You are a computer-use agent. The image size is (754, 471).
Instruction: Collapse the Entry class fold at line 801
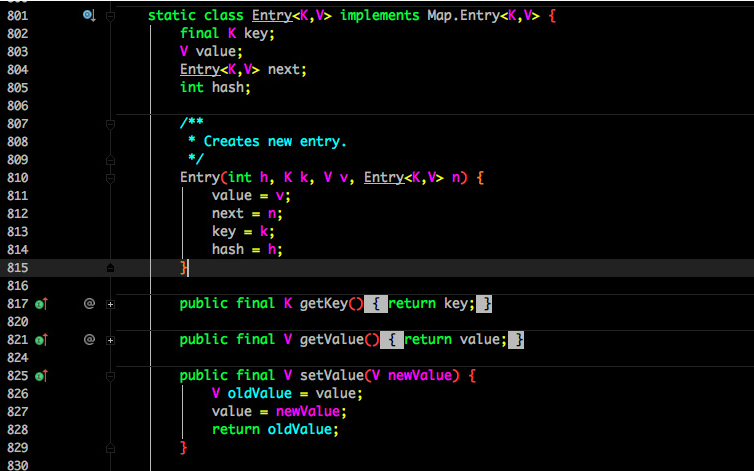click(x=110, y=16)
